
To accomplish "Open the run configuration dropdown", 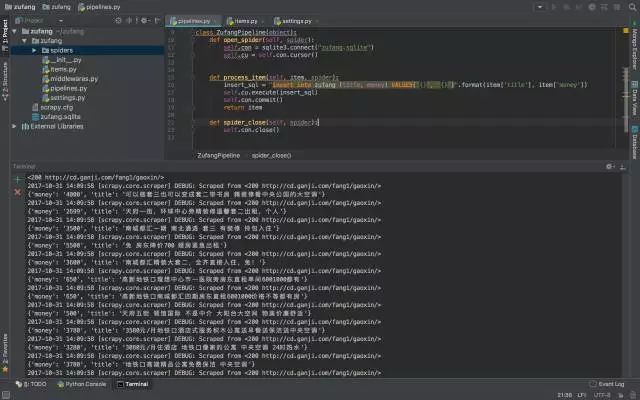I will [x=540, y=7].
